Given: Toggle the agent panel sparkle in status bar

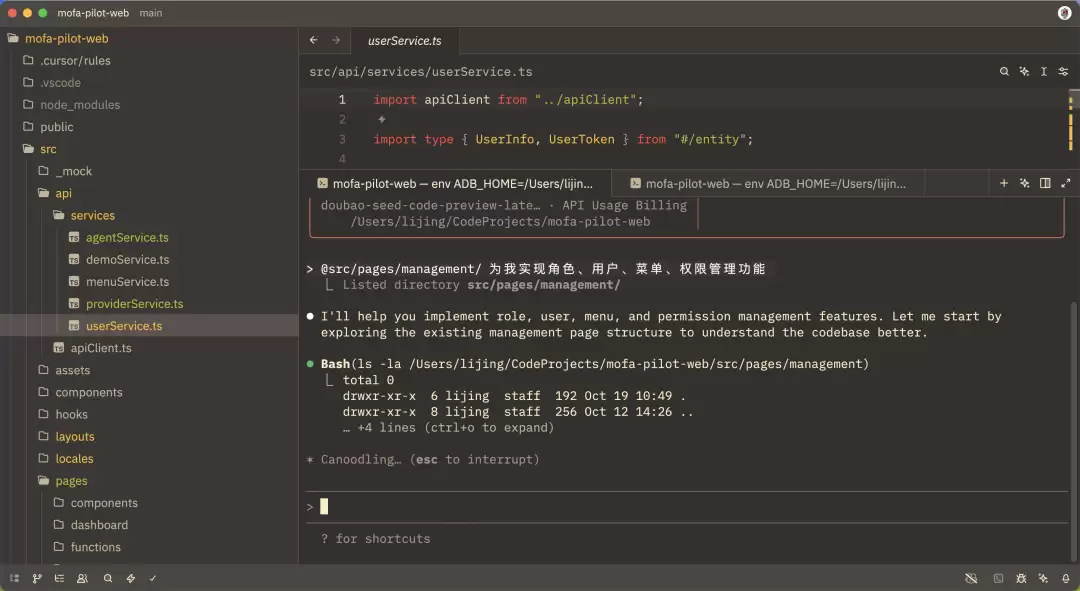Looking at the screenshot, I should coord(1043,579).
